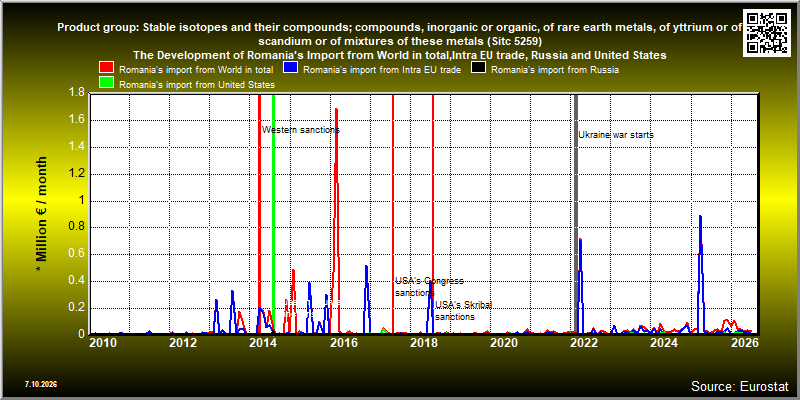The height and width of the screenshot is (400, 800).
Task: Click the y-axis value 1.8
Action: (77, 93)
